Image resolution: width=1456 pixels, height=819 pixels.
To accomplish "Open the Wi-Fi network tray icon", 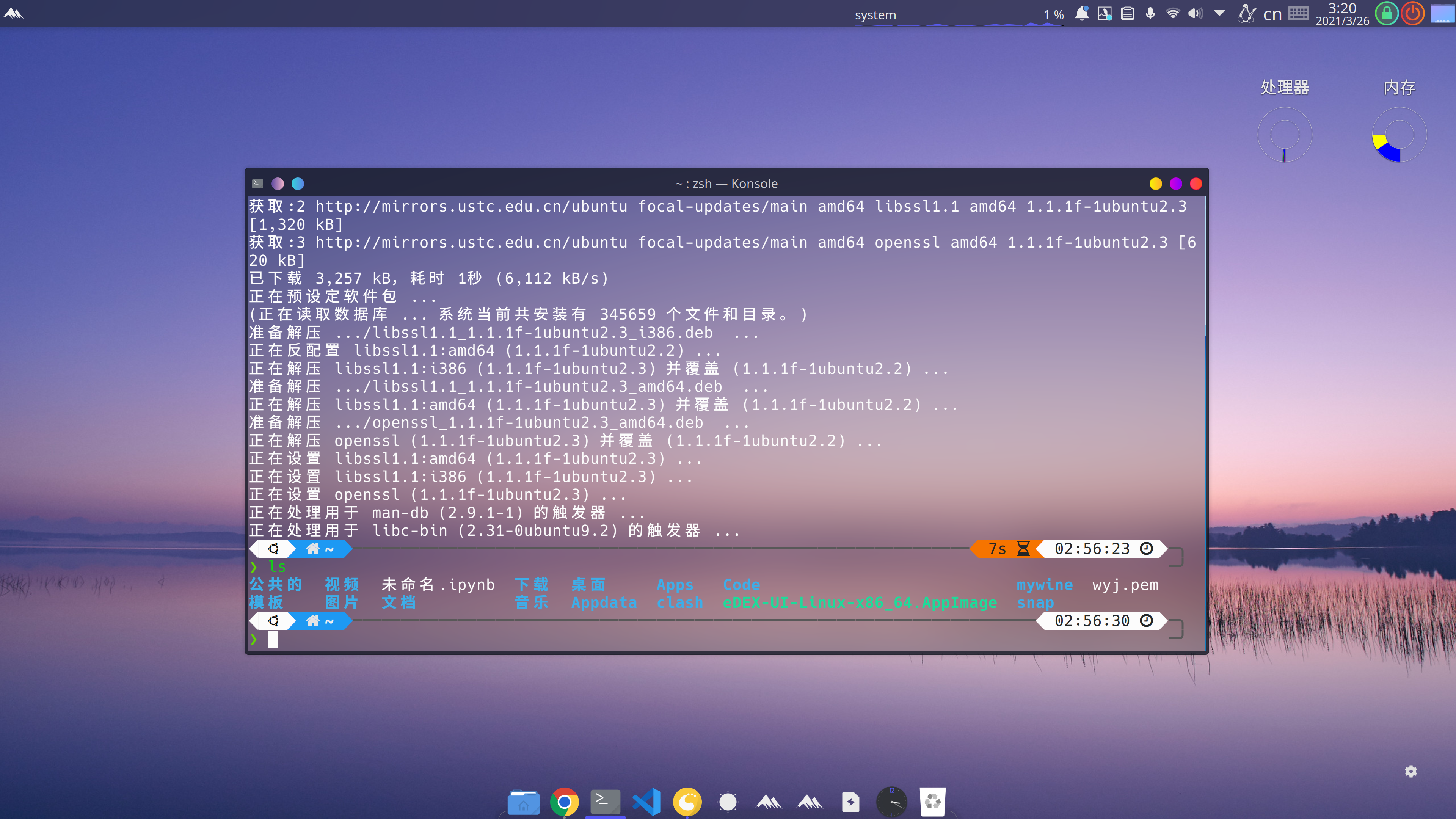I will [x=1174, y=14].
